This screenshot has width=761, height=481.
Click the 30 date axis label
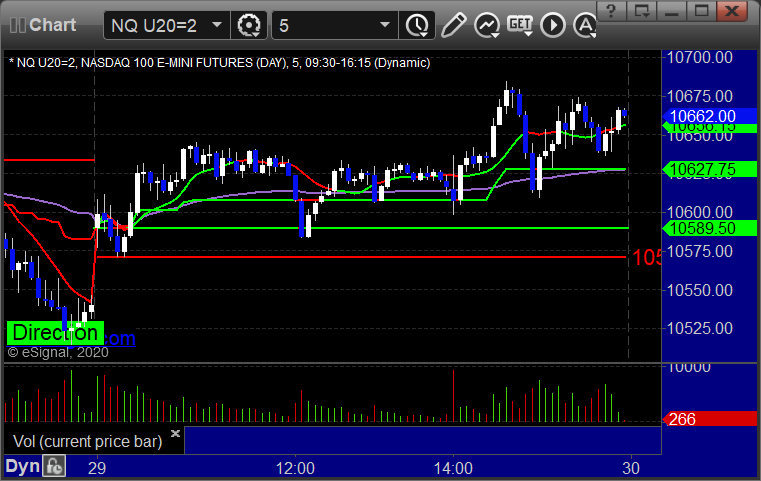point(631,468)
